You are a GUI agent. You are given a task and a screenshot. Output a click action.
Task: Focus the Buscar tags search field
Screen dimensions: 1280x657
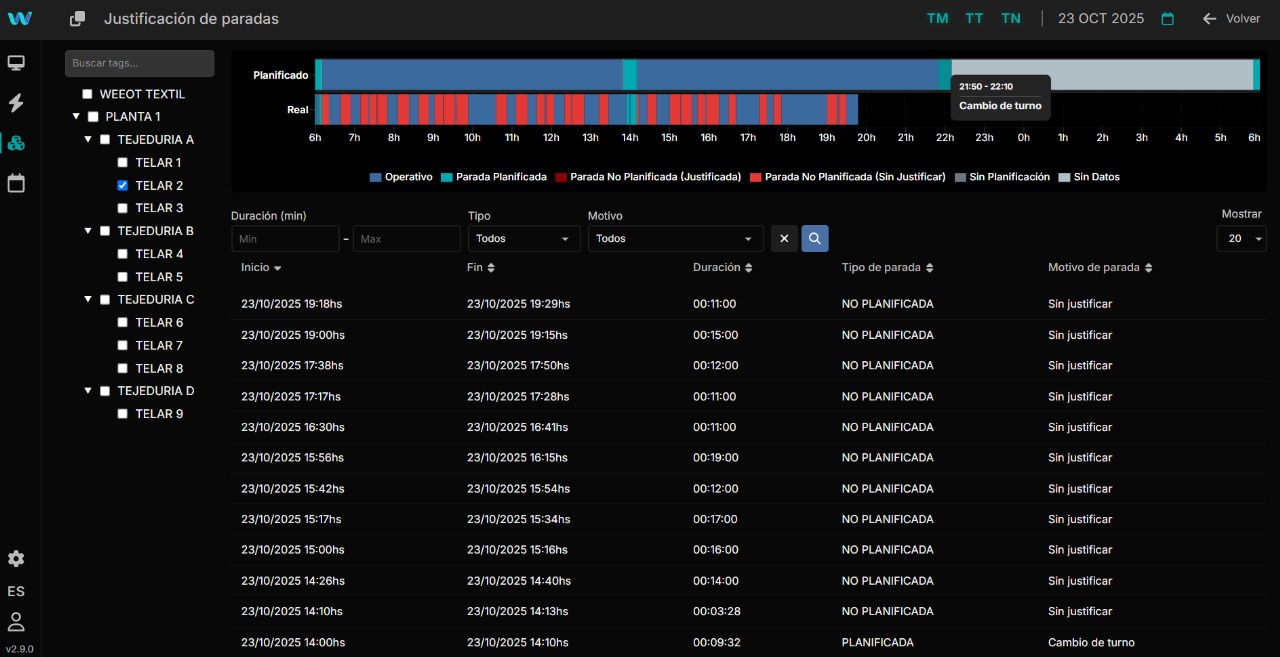[140, 63]
